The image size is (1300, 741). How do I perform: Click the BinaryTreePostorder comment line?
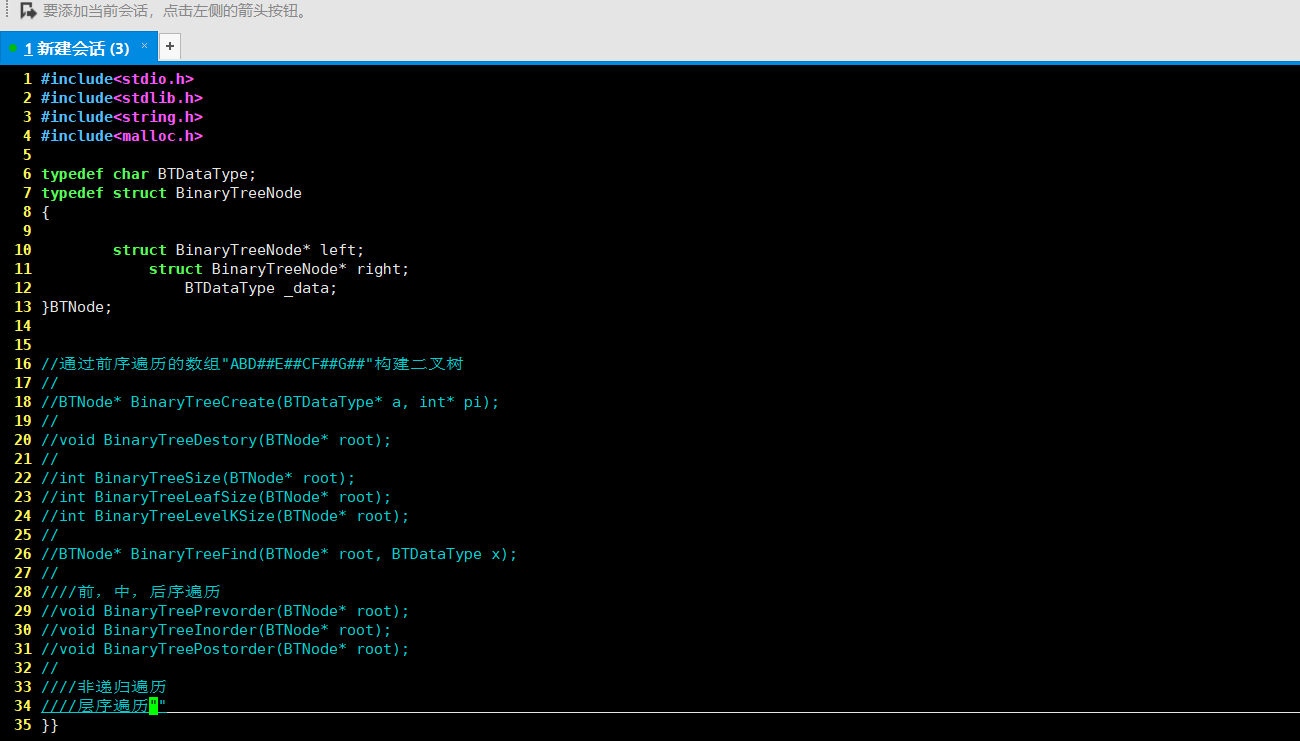click(223, 648)
